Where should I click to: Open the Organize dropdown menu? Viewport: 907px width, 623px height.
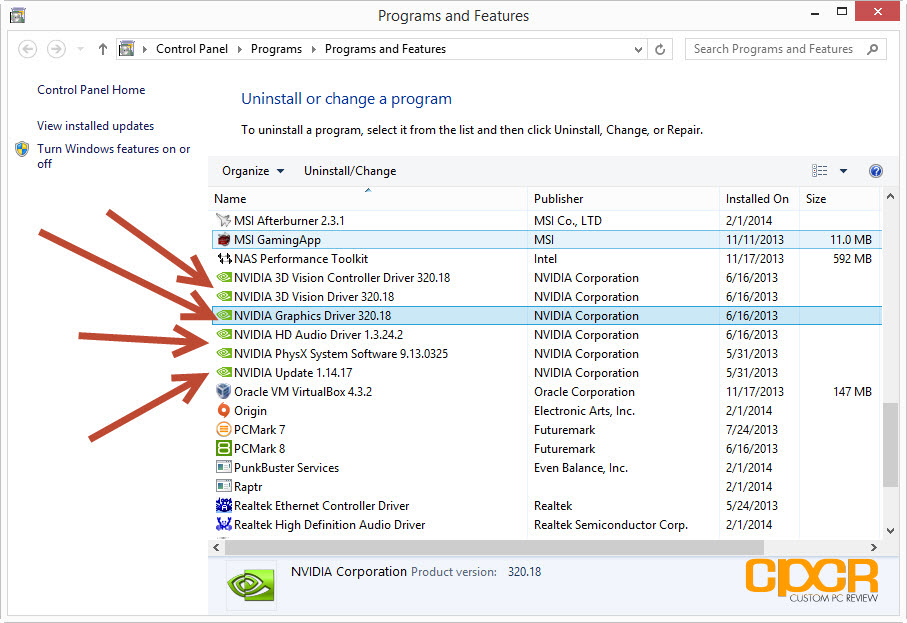pos(253,171)
